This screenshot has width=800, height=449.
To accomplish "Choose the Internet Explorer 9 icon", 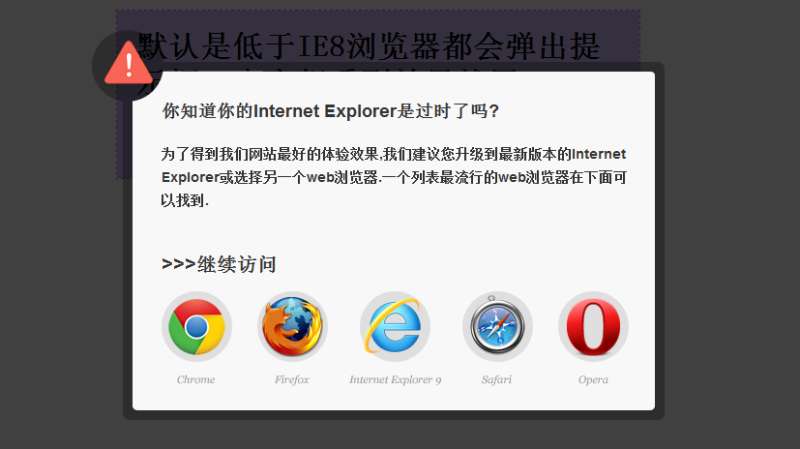I will click(x=395, y=326).
